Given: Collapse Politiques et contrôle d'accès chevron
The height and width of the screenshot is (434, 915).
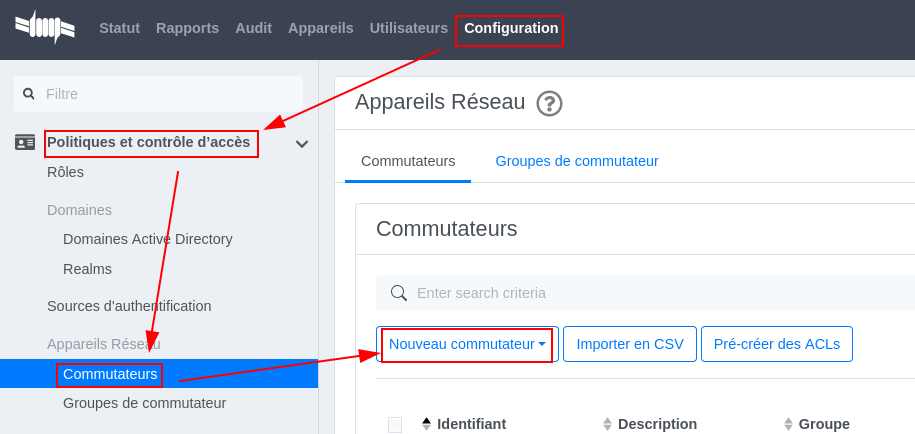Looking at the screenshot, I should [302, 144].
